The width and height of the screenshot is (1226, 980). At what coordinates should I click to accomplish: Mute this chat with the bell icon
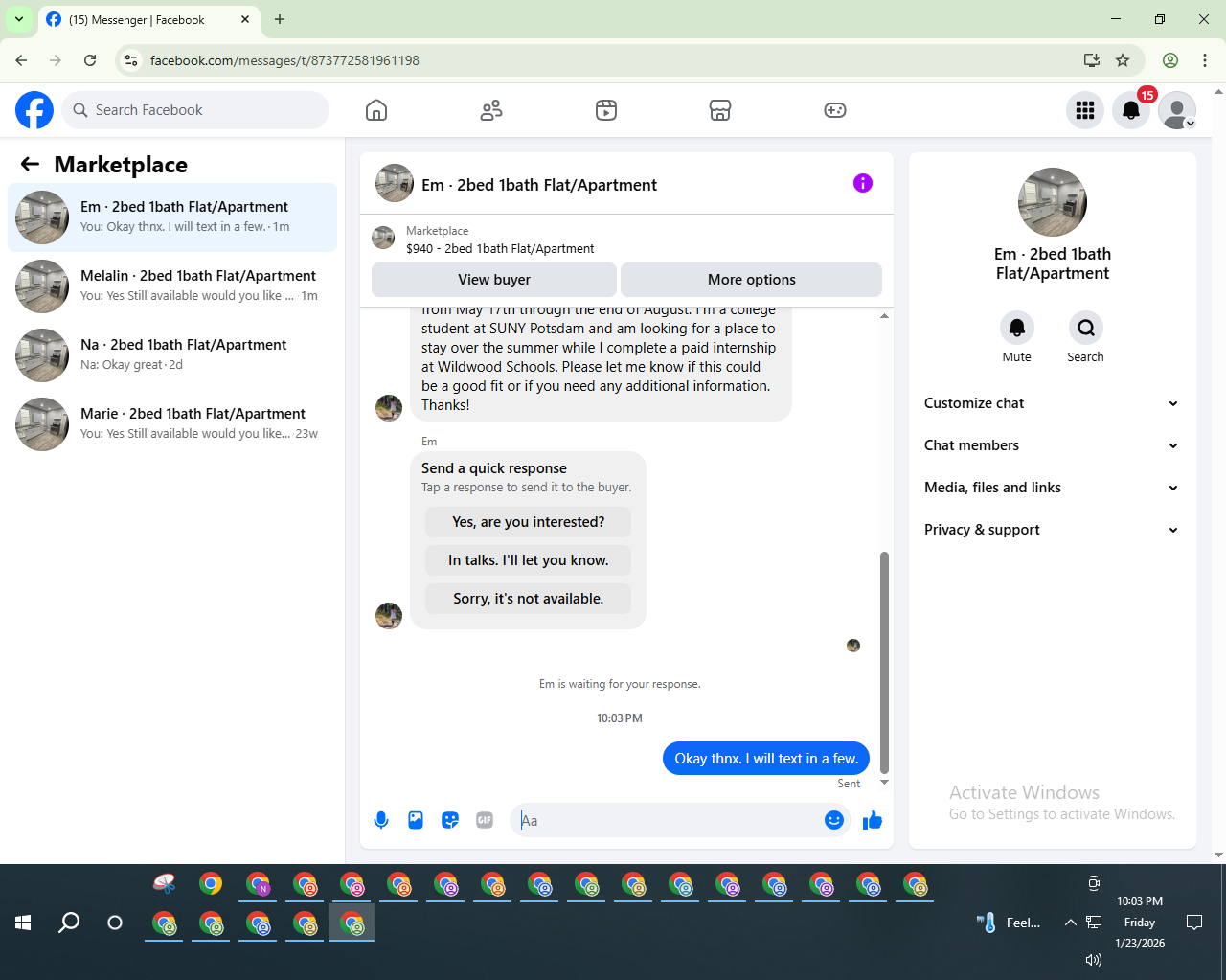1017,328
